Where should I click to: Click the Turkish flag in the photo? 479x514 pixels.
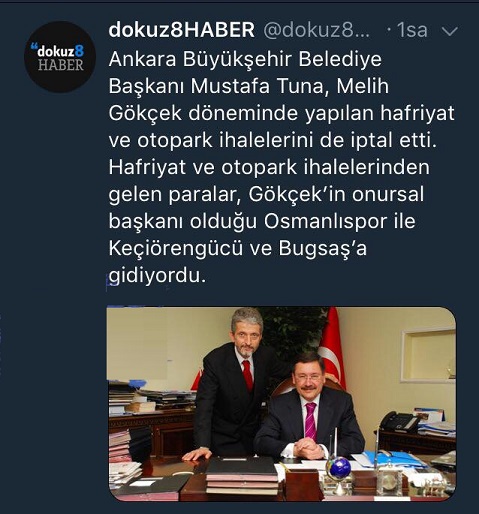pyautogui.click(x=330, y=348)
